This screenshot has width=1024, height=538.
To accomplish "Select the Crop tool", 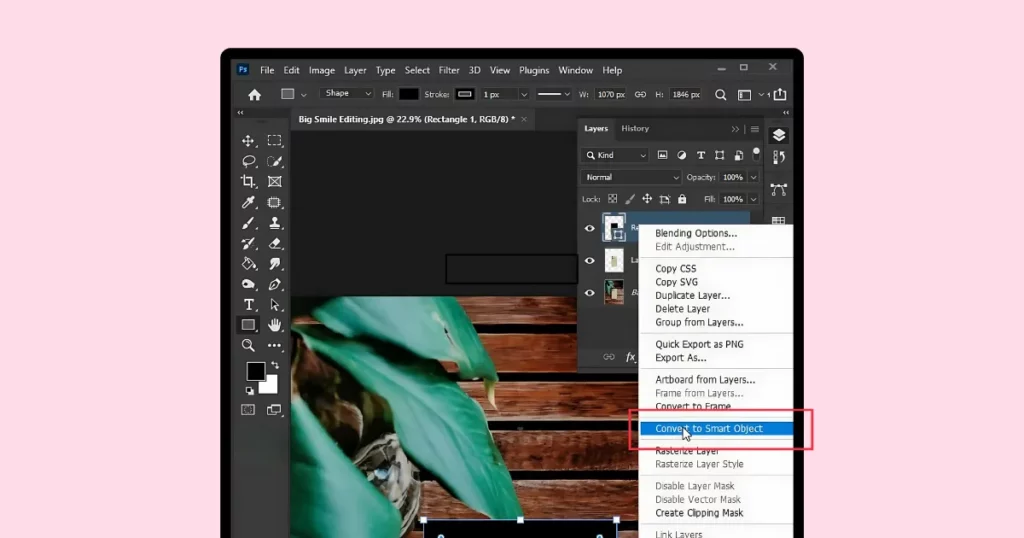I will 248,182.
